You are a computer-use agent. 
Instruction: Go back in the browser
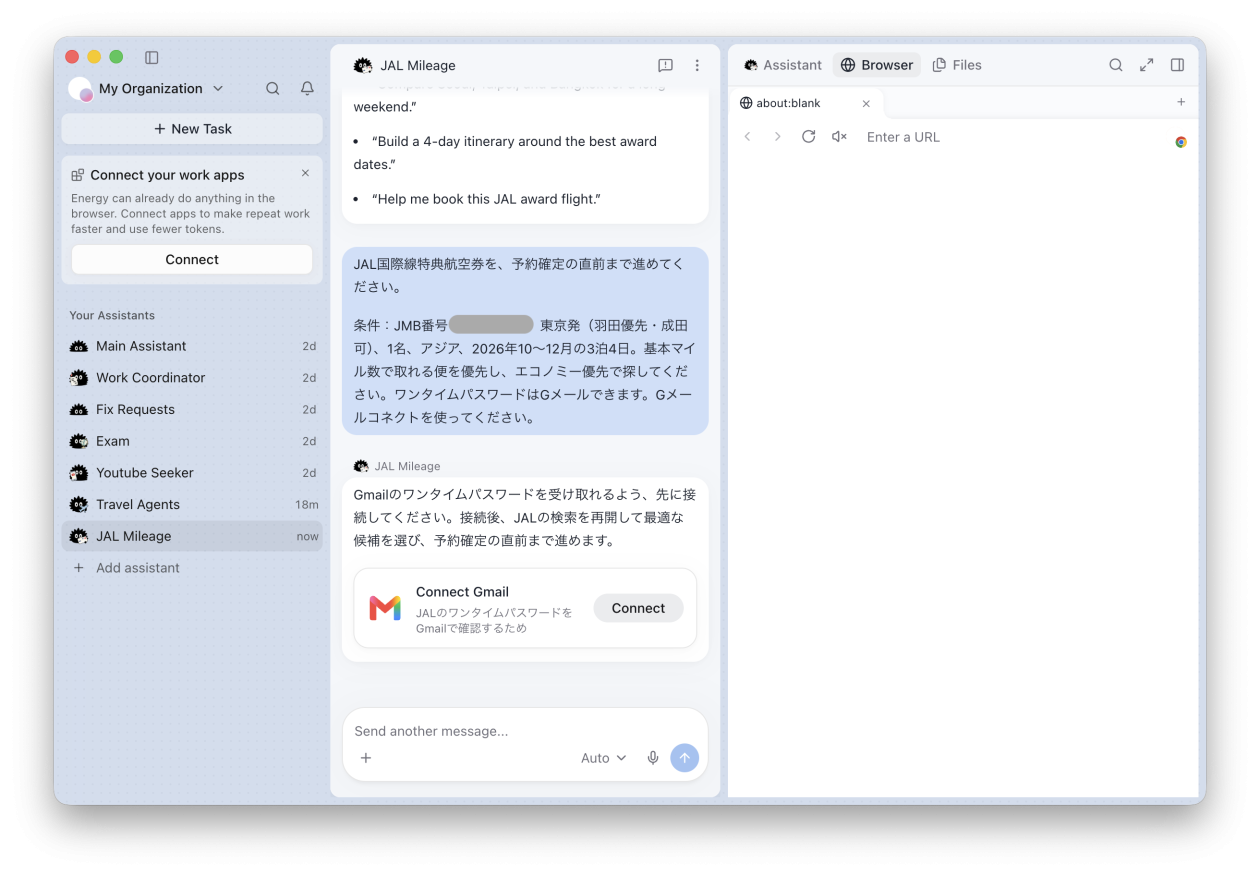point(747,137)
